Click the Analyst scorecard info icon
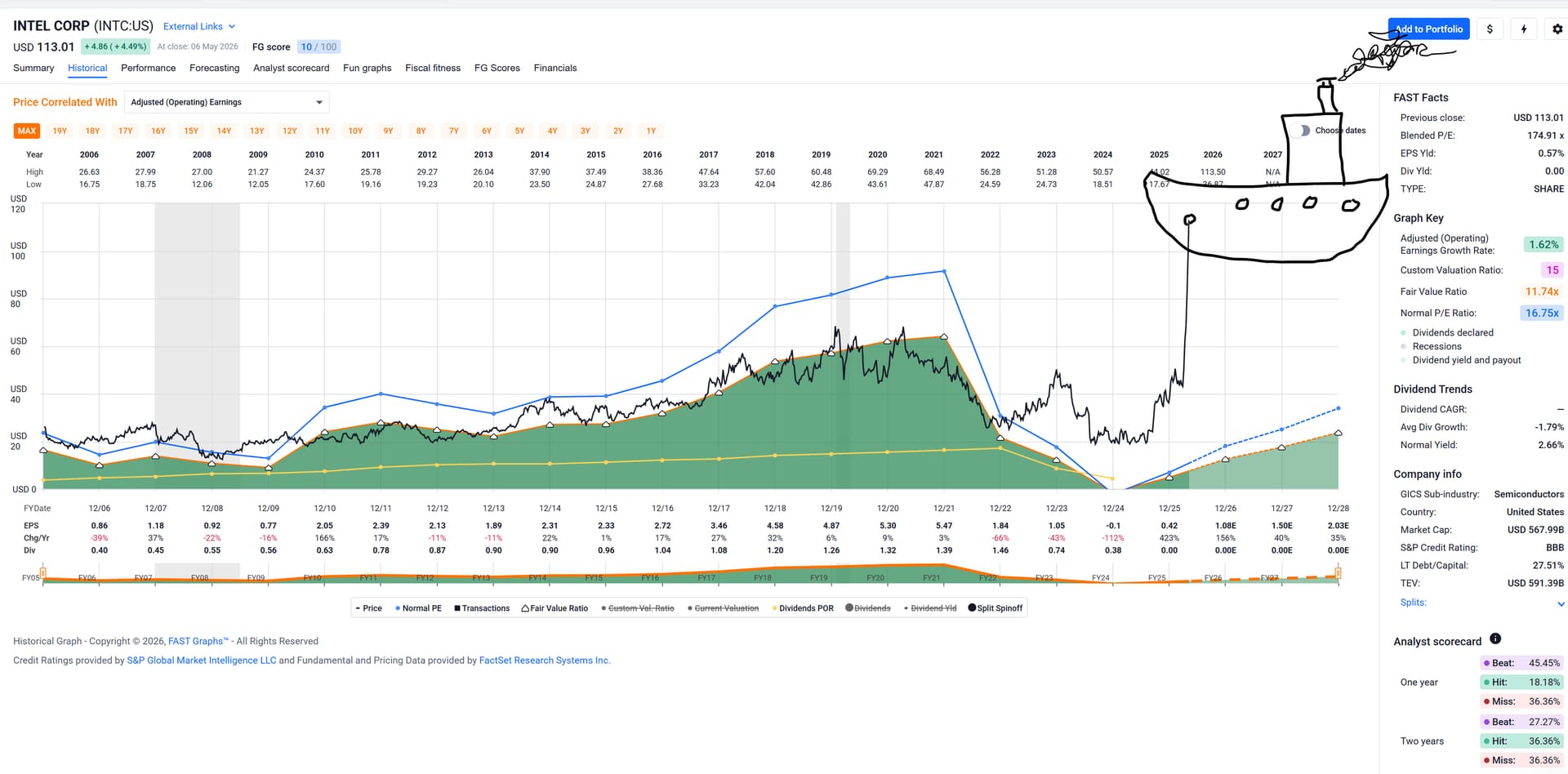Viewport: 1568px width, 774px height. 1495,638
